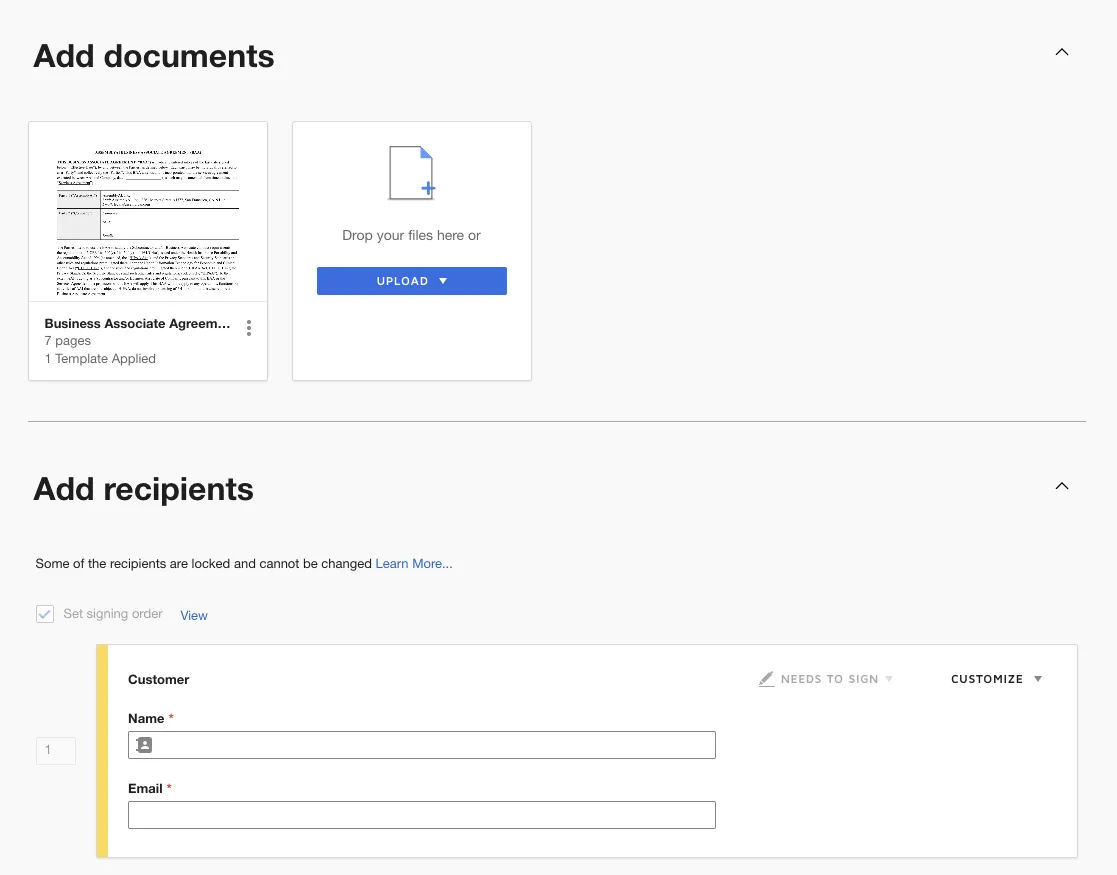Open the Business Associate Agreement thumbnail preview
The height and width of the screenshot is (875, 1117).
pyautogui.click(x=148, y=212)
